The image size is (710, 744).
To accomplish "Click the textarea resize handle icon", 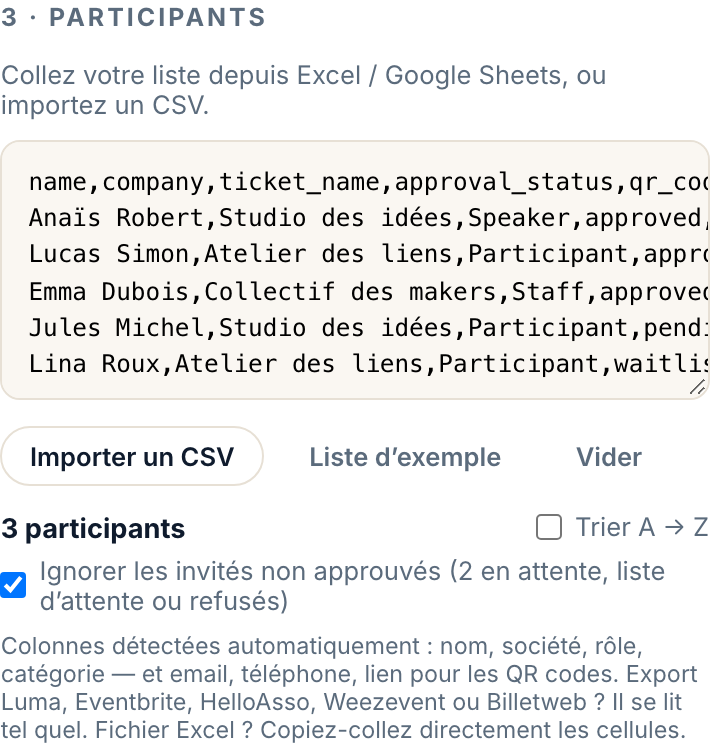I will tap(697, 388).
